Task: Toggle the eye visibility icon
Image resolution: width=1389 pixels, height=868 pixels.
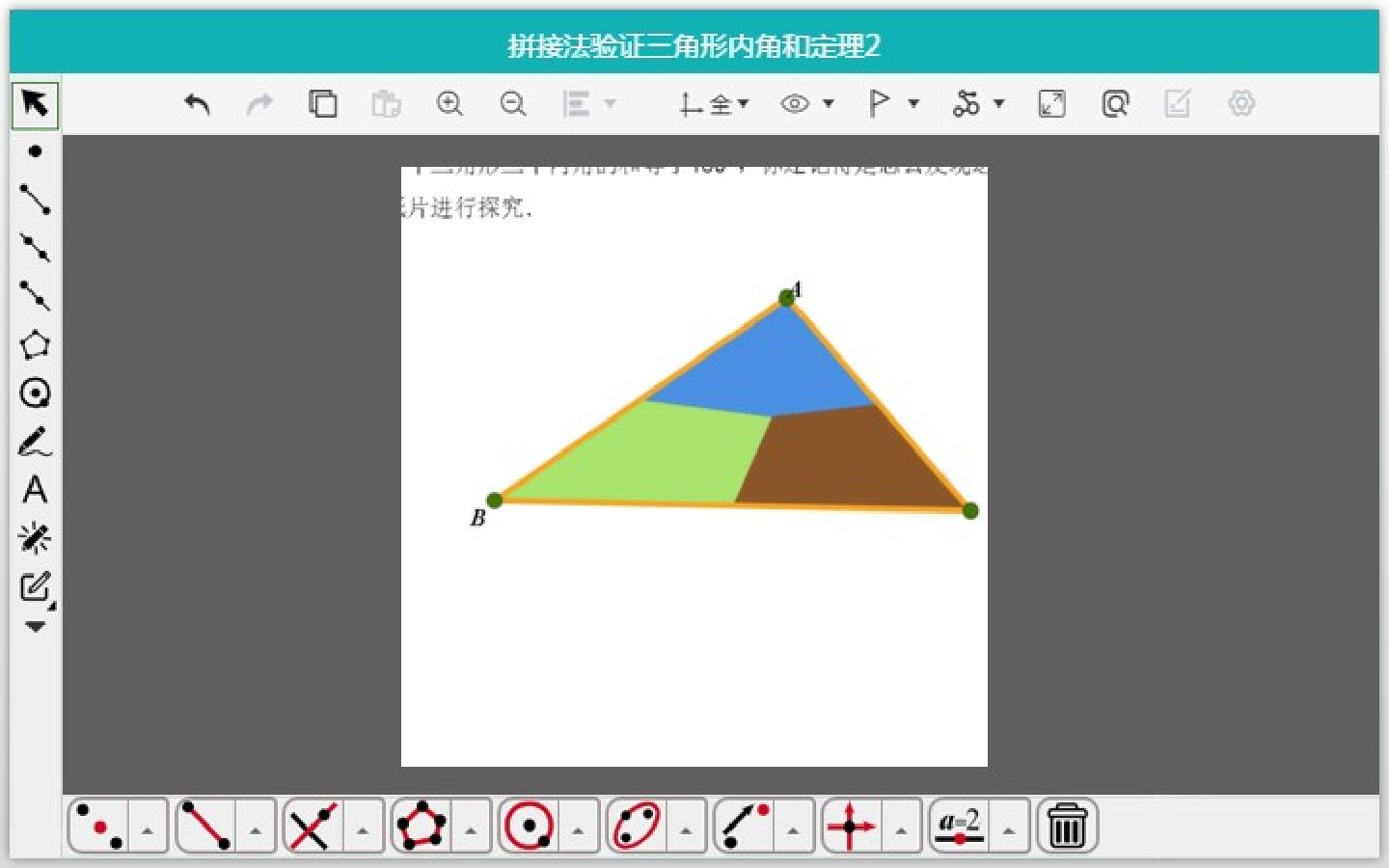Action: click(x=795, y=103)
